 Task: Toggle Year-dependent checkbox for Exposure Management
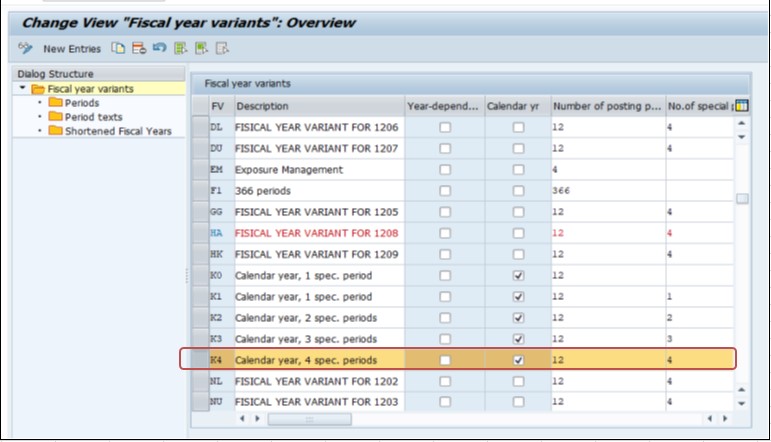[x=445, y=170]
